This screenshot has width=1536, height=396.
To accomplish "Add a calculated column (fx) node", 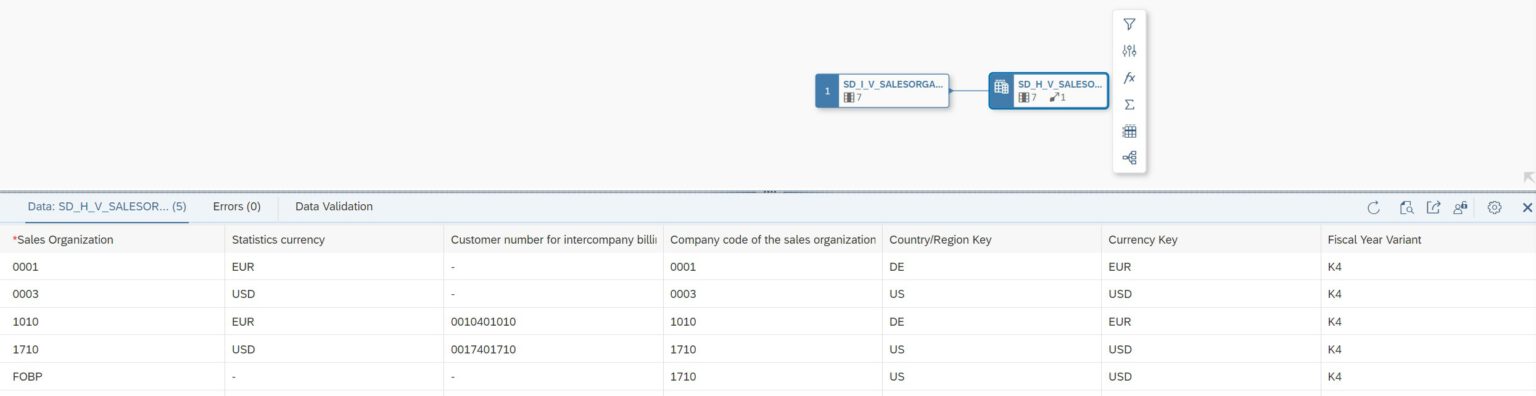I will coord(1129,77).
